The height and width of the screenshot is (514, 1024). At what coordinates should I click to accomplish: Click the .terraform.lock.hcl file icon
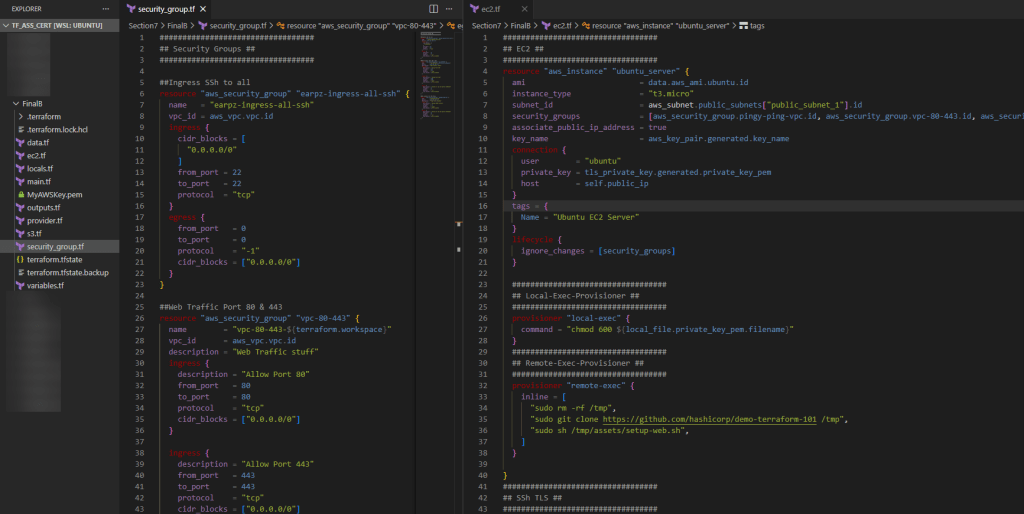19,130
